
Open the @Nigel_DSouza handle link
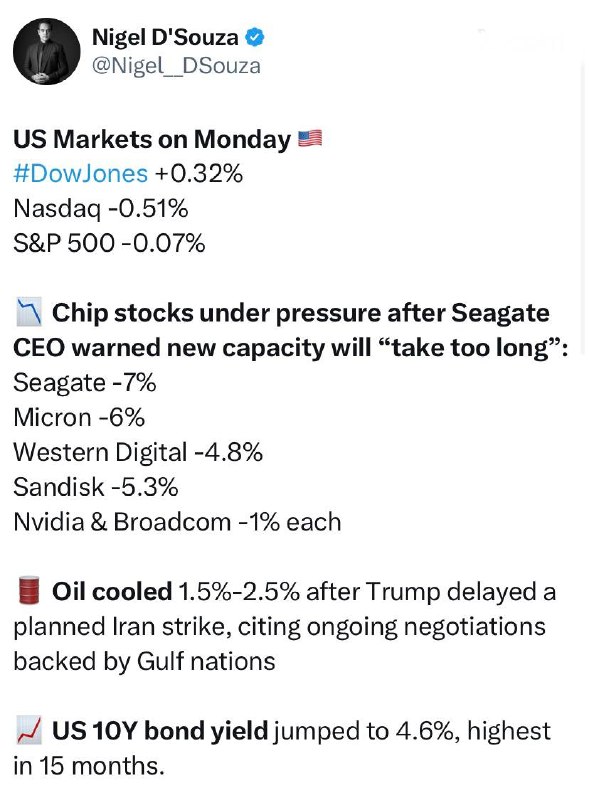tap(176, 66)
